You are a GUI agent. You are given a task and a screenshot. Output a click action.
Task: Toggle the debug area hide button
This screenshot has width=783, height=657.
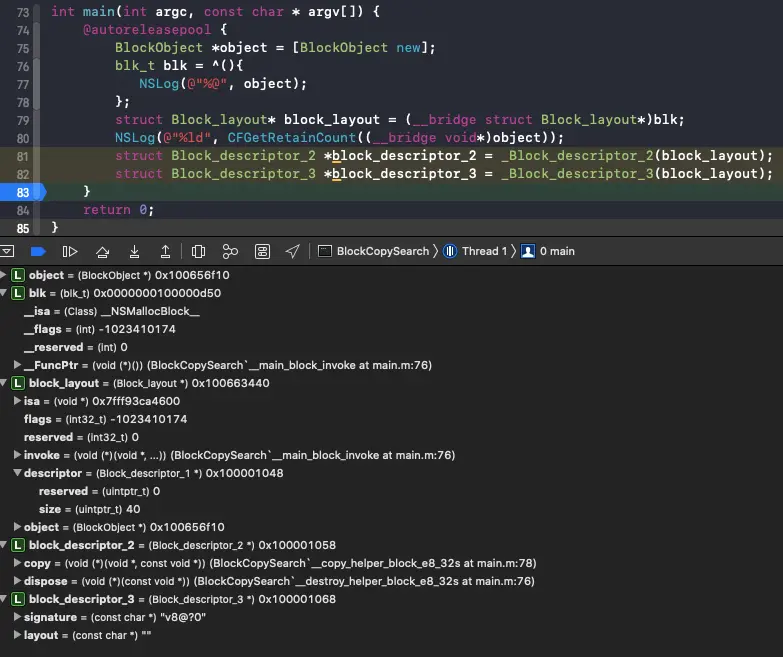pyautogui.click(x=7, y=251)
